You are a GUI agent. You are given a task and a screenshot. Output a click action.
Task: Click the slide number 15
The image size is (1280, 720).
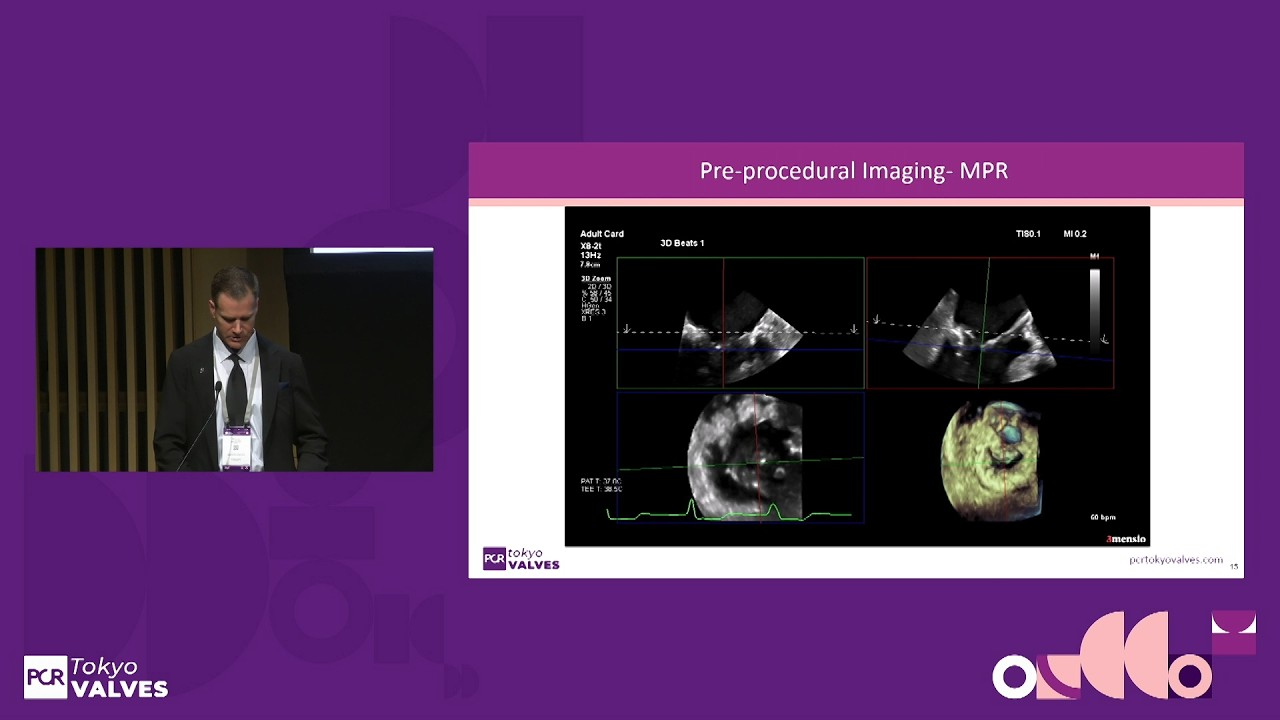pos(1234,566)
